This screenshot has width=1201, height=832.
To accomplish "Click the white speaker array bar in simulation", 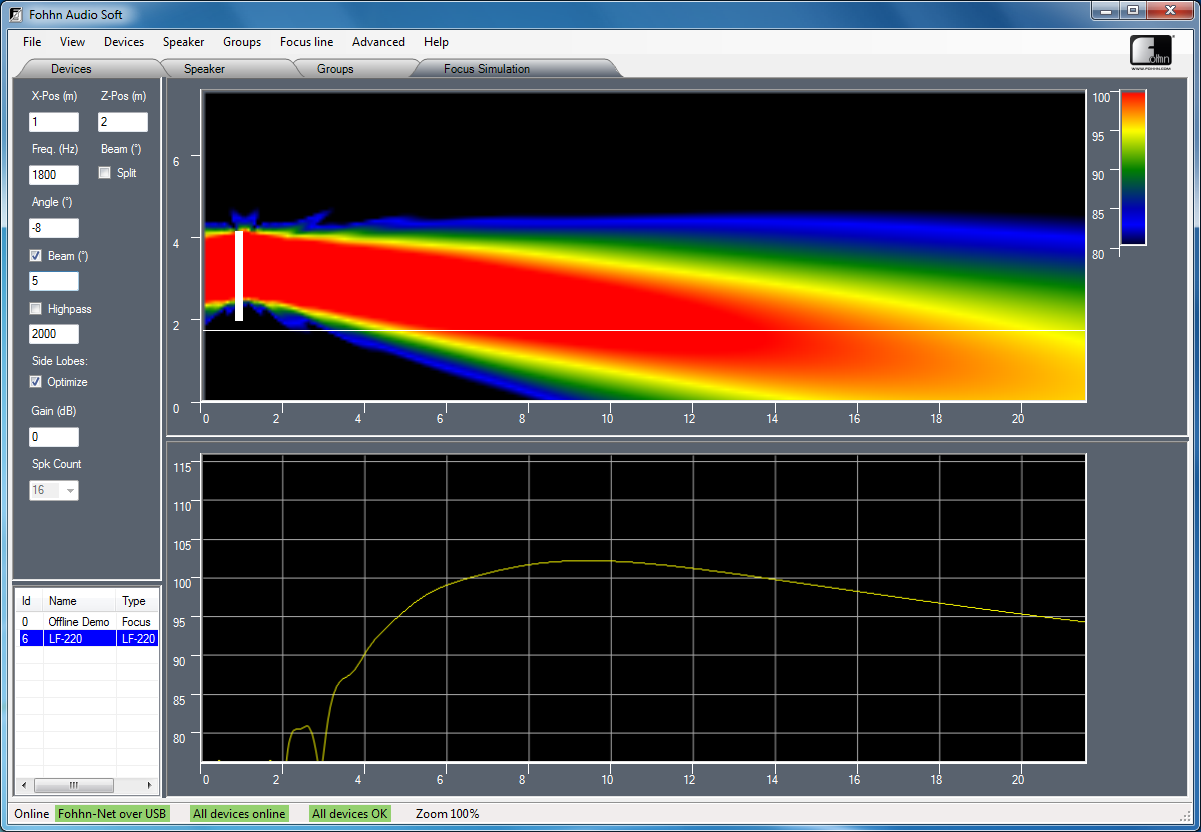I will tap(239, 276).
